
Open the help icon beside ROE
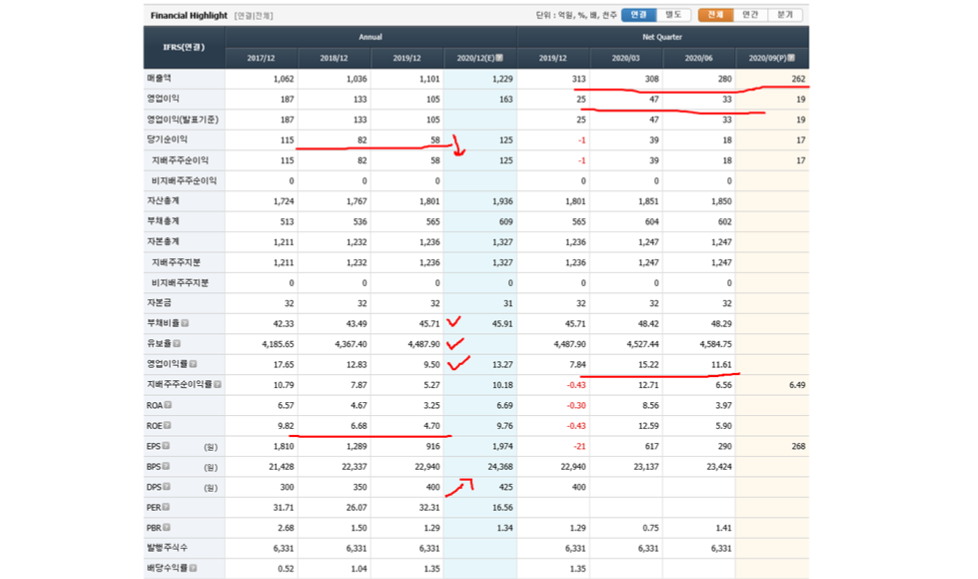point(167,426)
